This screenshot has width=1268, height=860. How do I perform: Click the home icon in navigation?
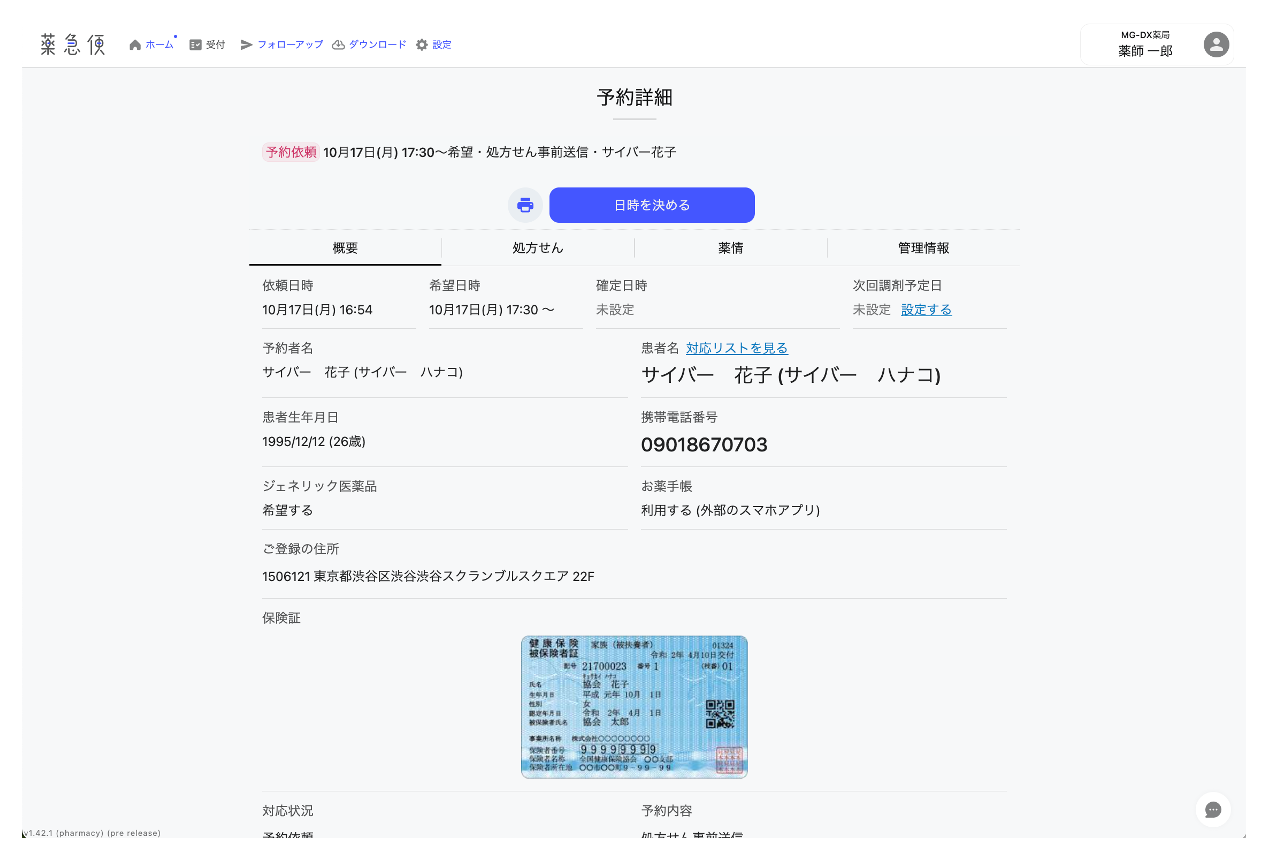tap(135, 45)
